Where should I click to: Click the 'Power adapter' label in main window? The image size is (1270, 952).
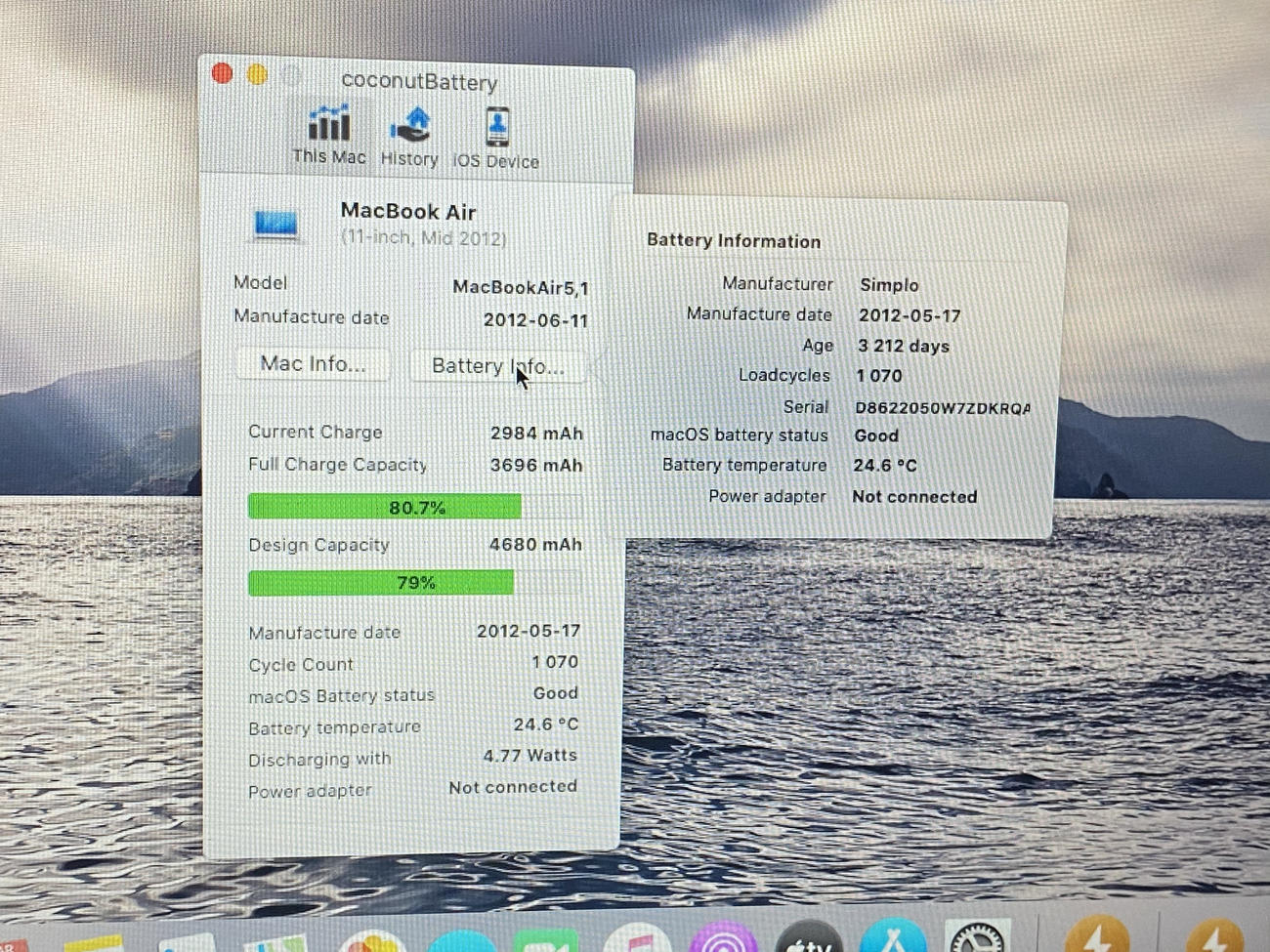pos(310,791)
